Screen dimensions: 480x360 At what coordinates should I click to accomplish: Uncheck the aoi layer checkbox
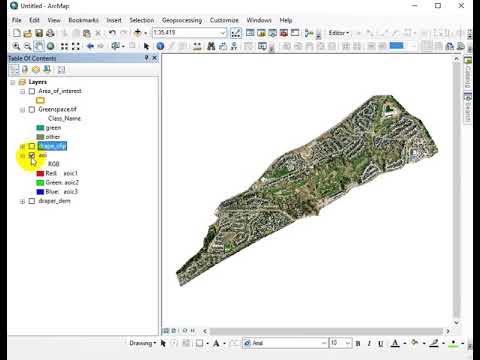[x=32, y=155]
